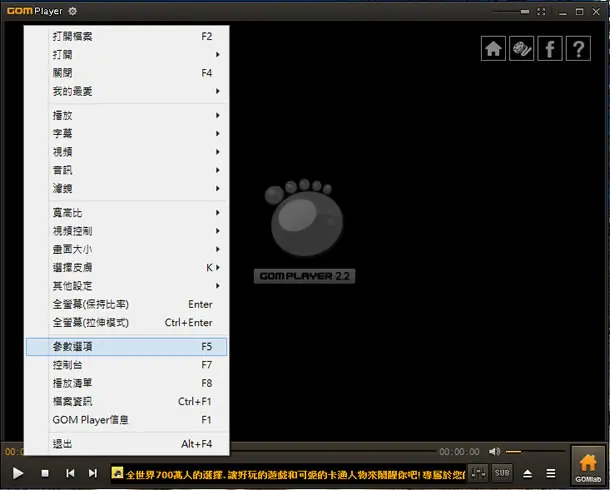Select 參數選項 F5 menu entry
Screen dimensions: 610x490
(x=126, y=346)
